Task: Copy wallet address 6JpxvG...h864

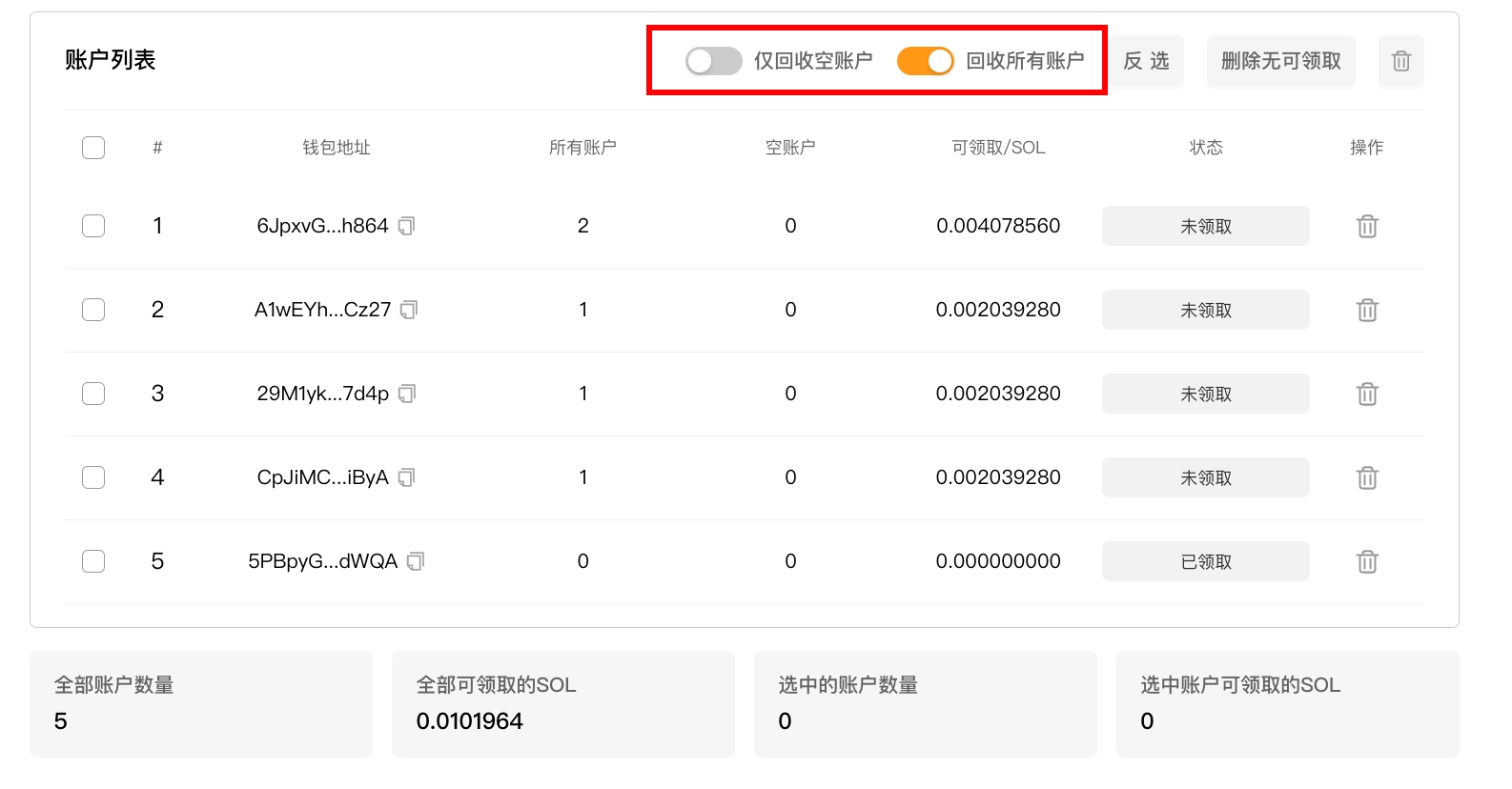Action: pos(407,227)
